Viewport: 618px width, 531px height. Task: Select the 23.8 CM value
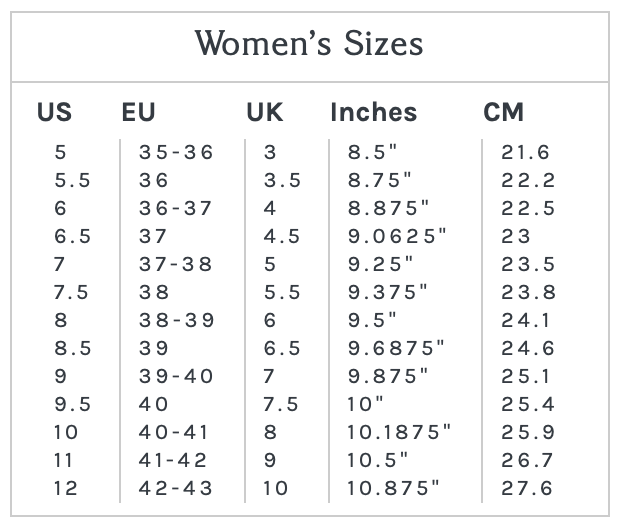point(526,293)
